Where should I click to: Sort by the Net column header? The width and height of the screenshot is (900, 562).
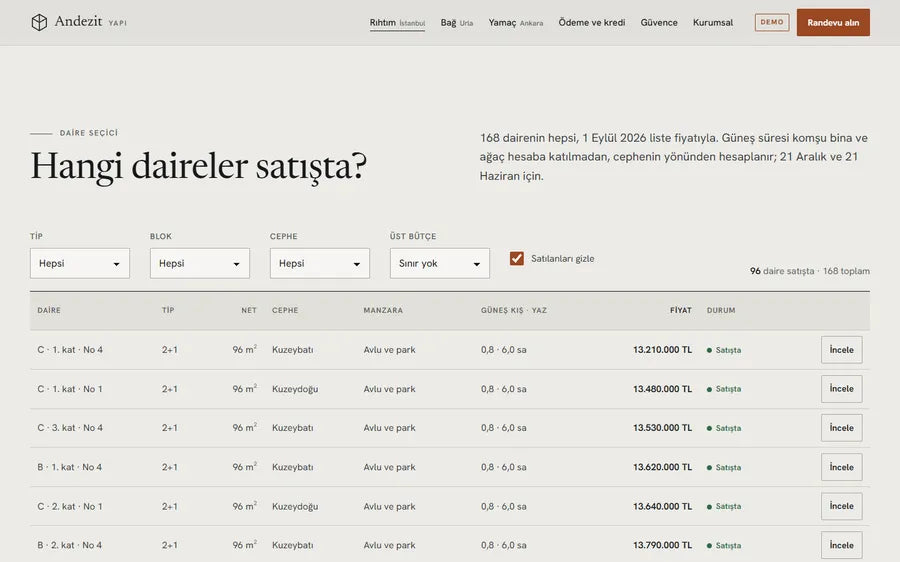click(249, 310)
